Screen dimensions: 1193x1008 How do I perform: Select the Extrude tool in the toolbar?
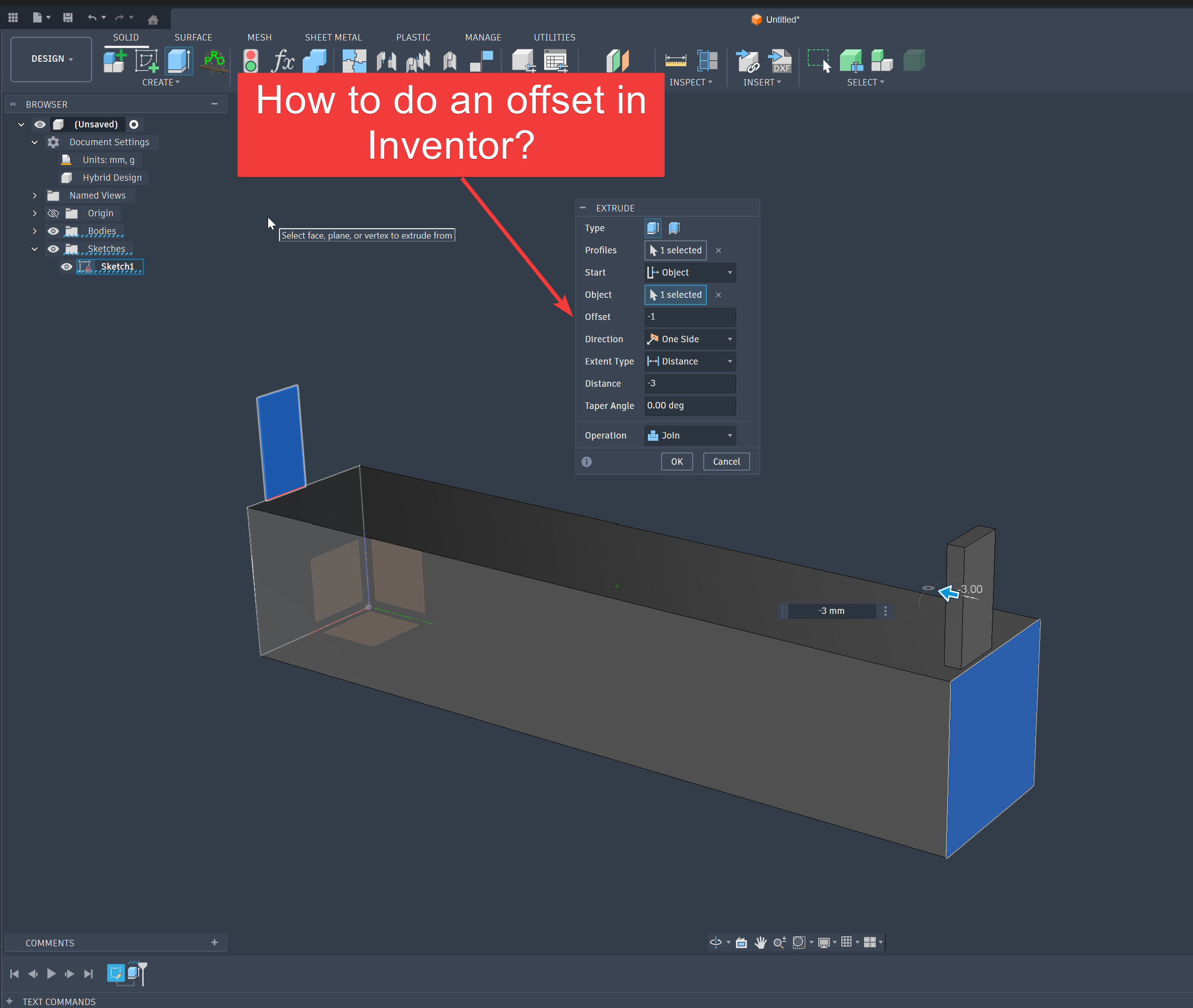[179, 61]
